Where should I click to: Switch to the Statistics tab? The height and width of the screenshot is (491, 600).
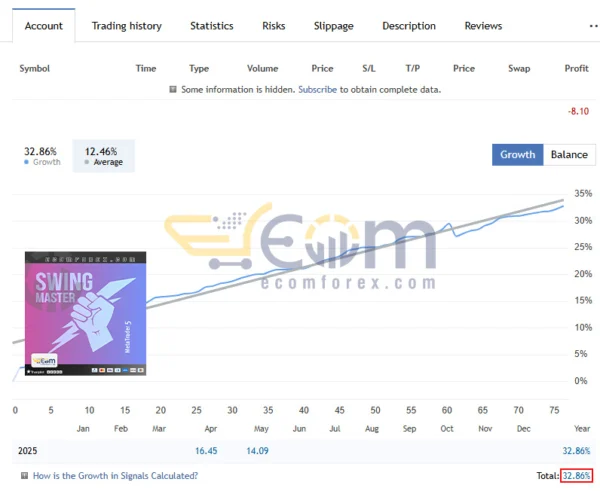(x=212, y=26)
